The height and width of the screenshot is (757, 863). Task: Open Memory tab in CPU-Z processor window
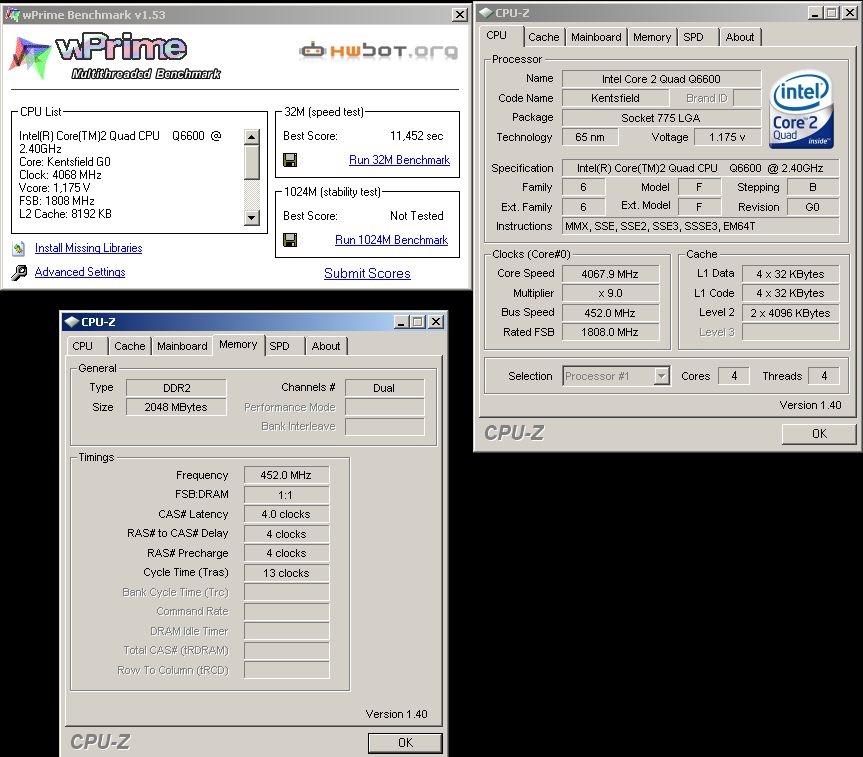652,37
